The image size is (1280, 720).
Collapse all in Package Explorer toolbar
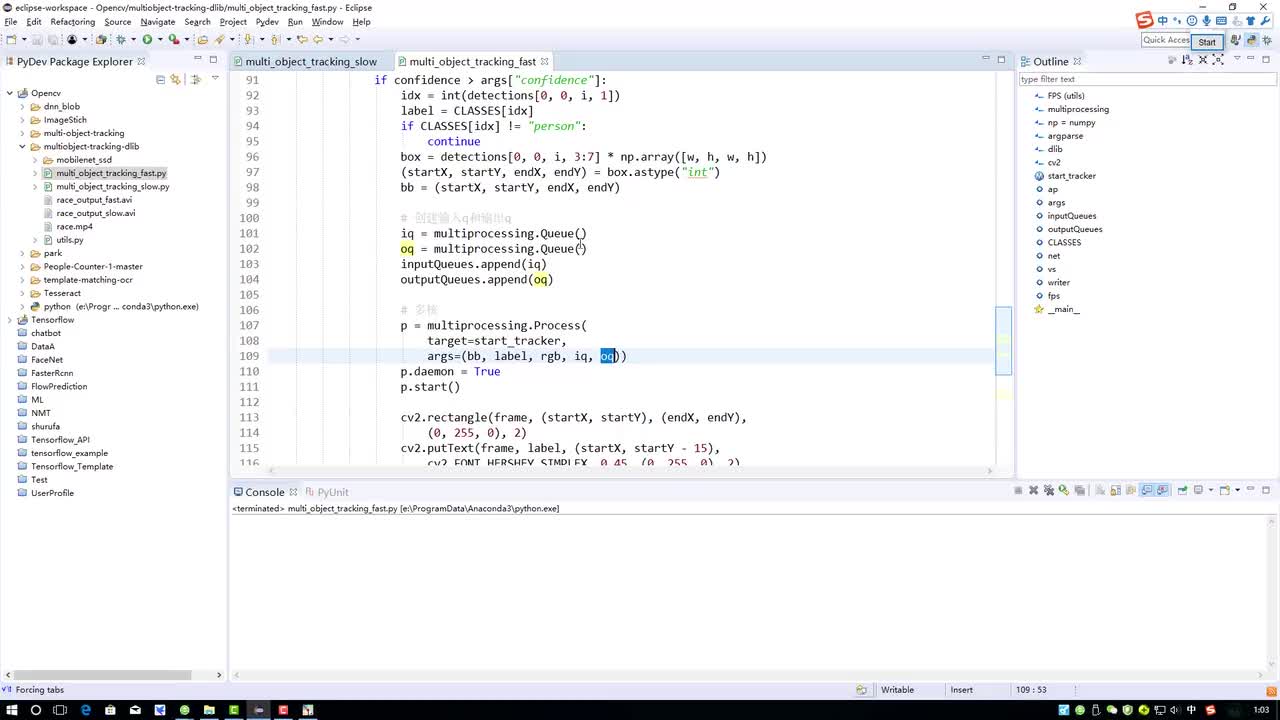pos(160,79)
